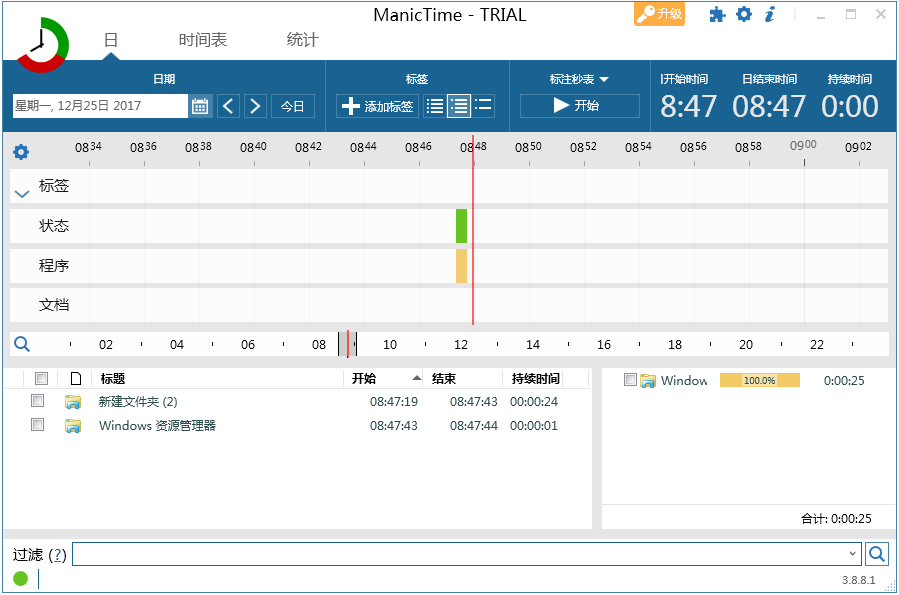Start the stopwatch with 开始 button

pos(580,106)
